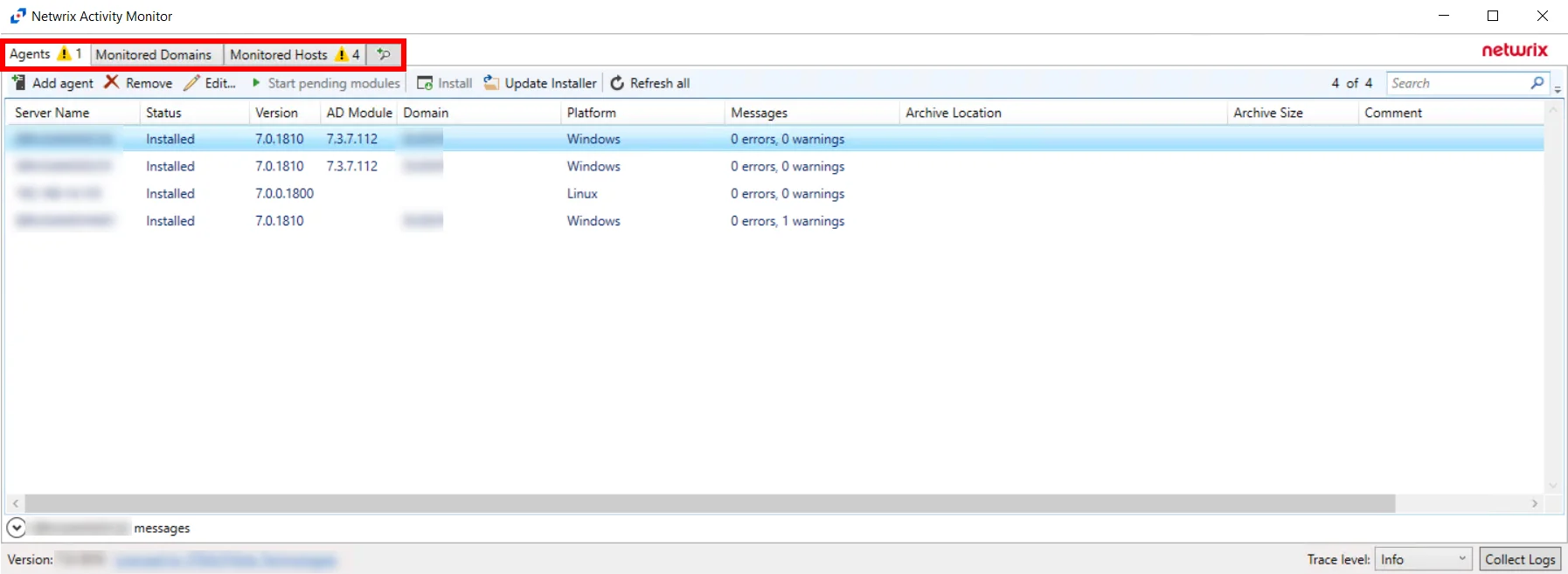This screenshot has height=574, width=1568.
Task: Select the Linux agent row
Action: [774, 193]
